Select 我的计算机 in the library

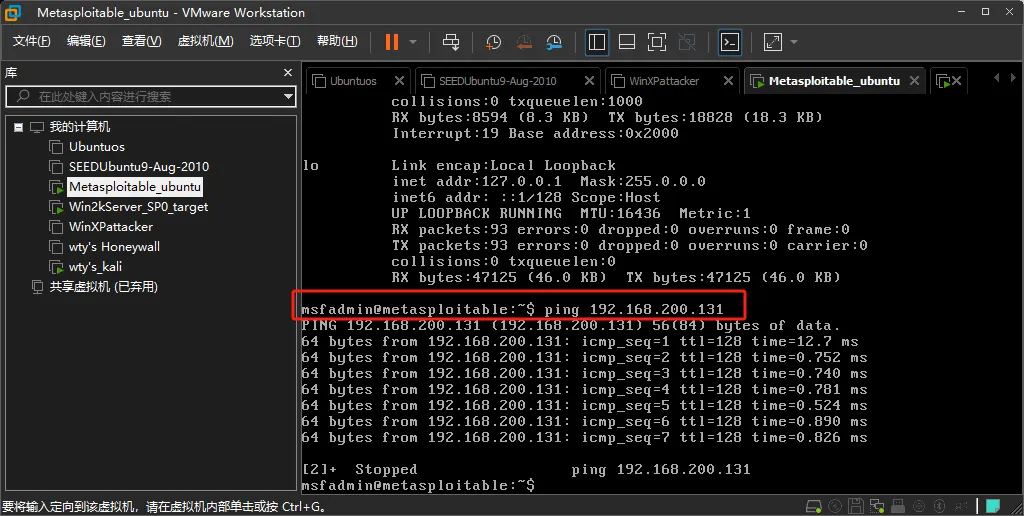[x=80, y=127]
